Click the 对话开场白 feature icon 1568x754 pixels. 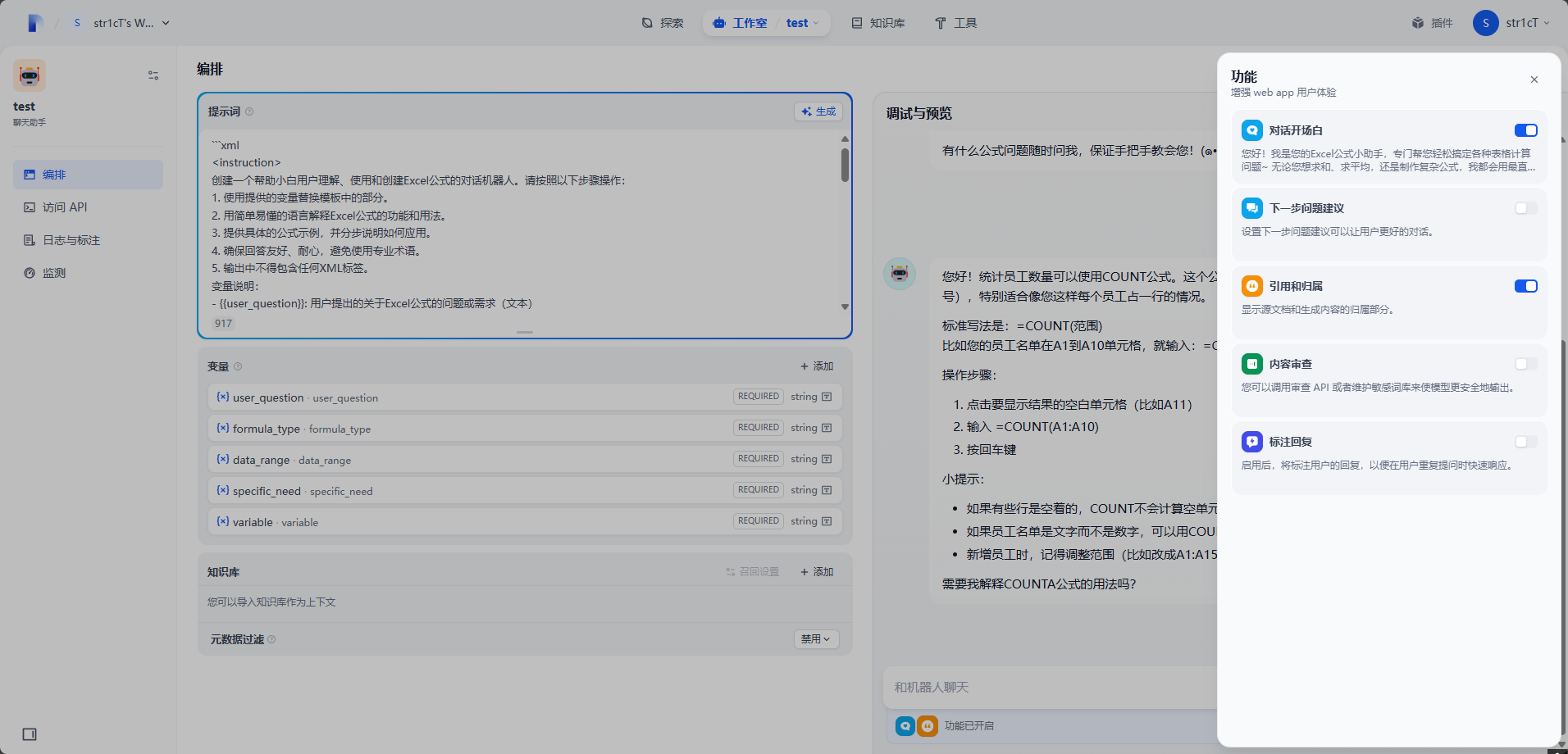tap(1252, 130)
